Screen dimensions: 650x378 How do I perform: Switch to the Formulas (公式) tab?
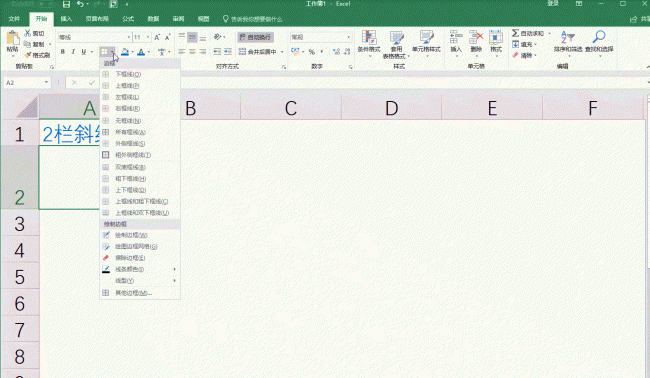(128, 19)
